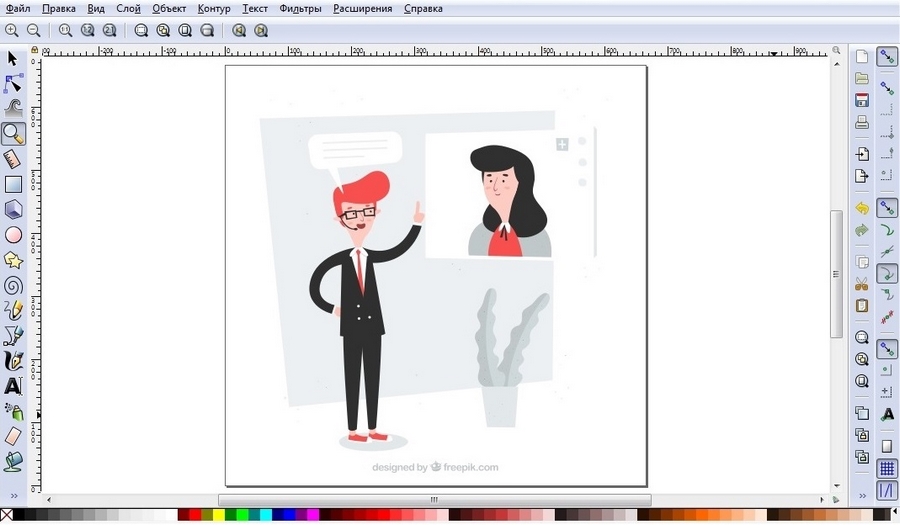Open the Контур menu
900x525 pixels.
pos(214,9)
